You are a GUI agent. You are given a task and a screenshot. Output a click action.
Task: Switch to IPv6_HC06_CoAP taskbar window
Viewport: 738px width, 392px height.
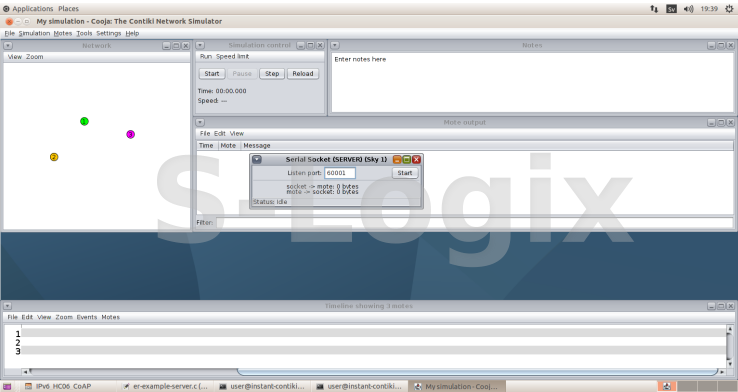point(58,386)
